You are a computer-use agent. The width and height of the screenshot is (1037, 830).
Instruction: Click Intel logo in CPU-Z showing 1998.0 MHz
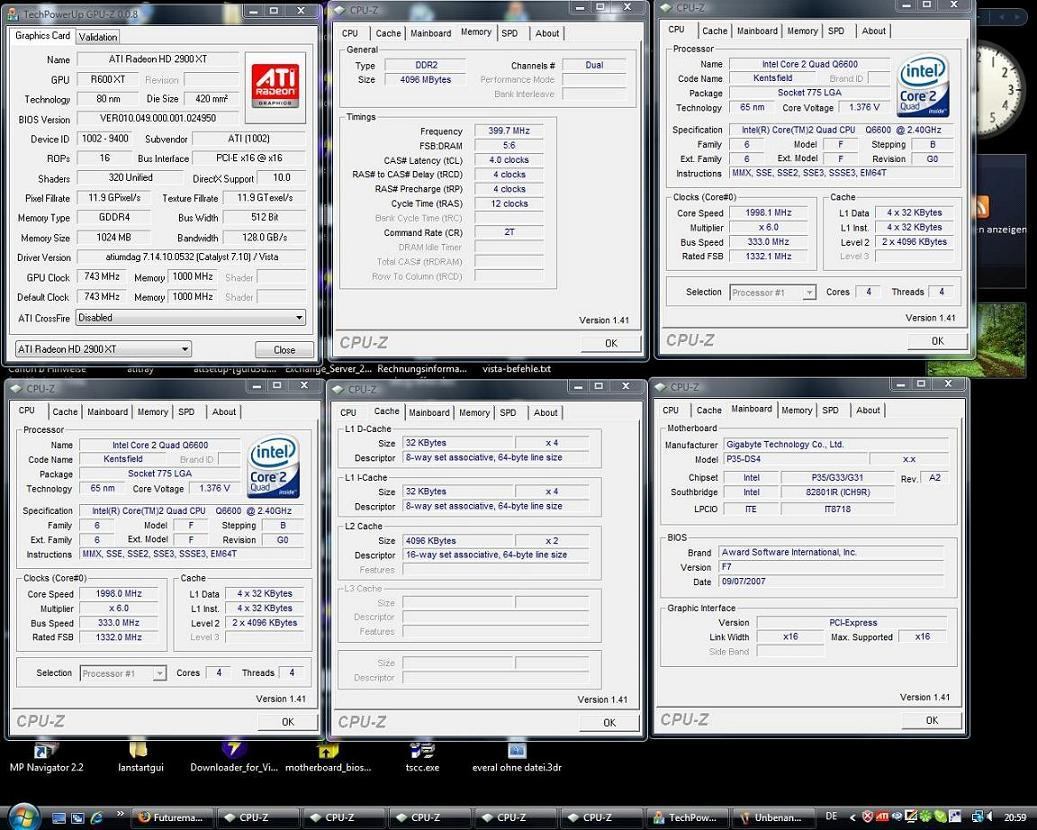point(274,466)
